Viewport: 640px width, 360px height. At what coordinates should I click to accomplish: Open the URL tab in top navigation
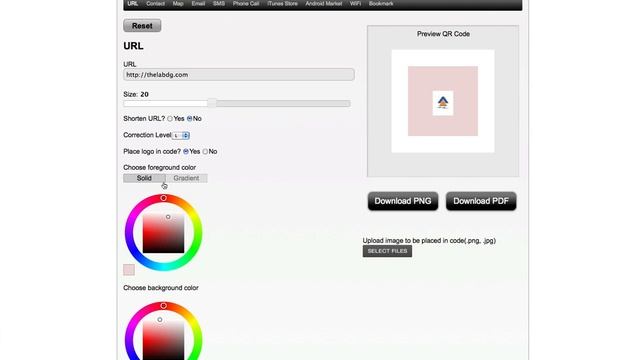[x=133, y=4]
